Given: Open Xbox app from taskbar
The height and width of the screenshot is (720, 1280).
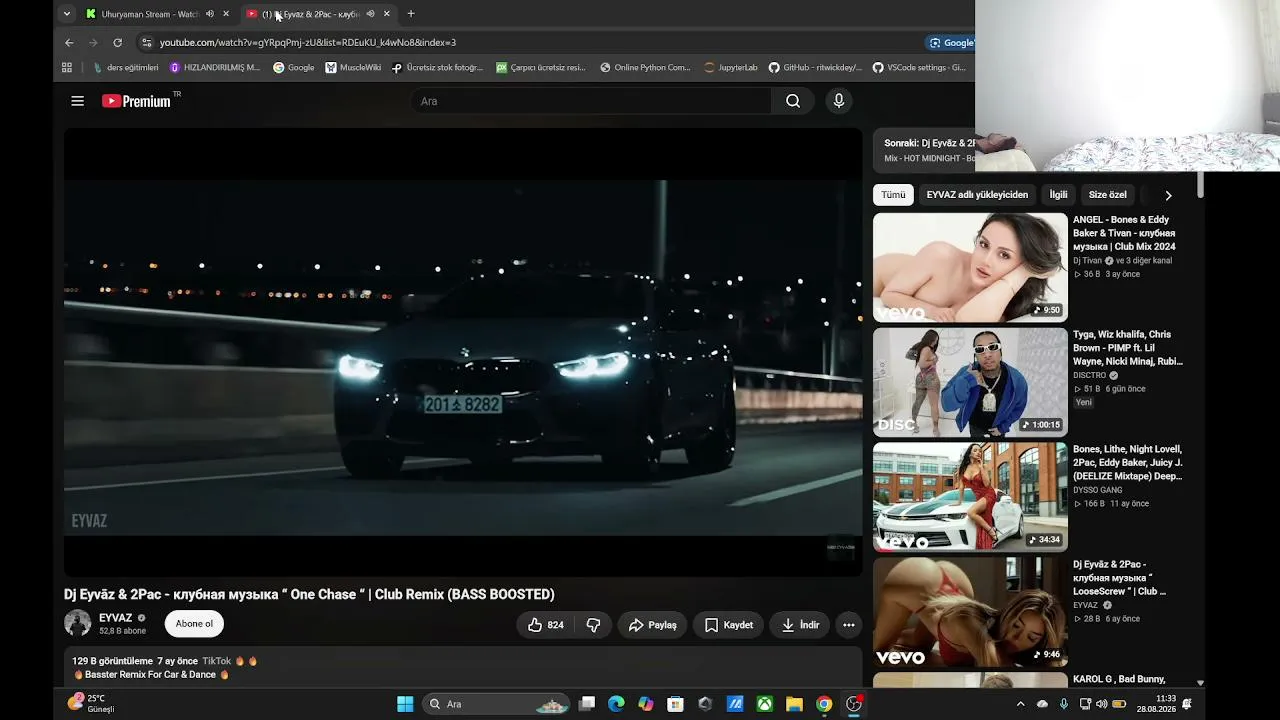Looking at the screenshot, I should point(764,704).
